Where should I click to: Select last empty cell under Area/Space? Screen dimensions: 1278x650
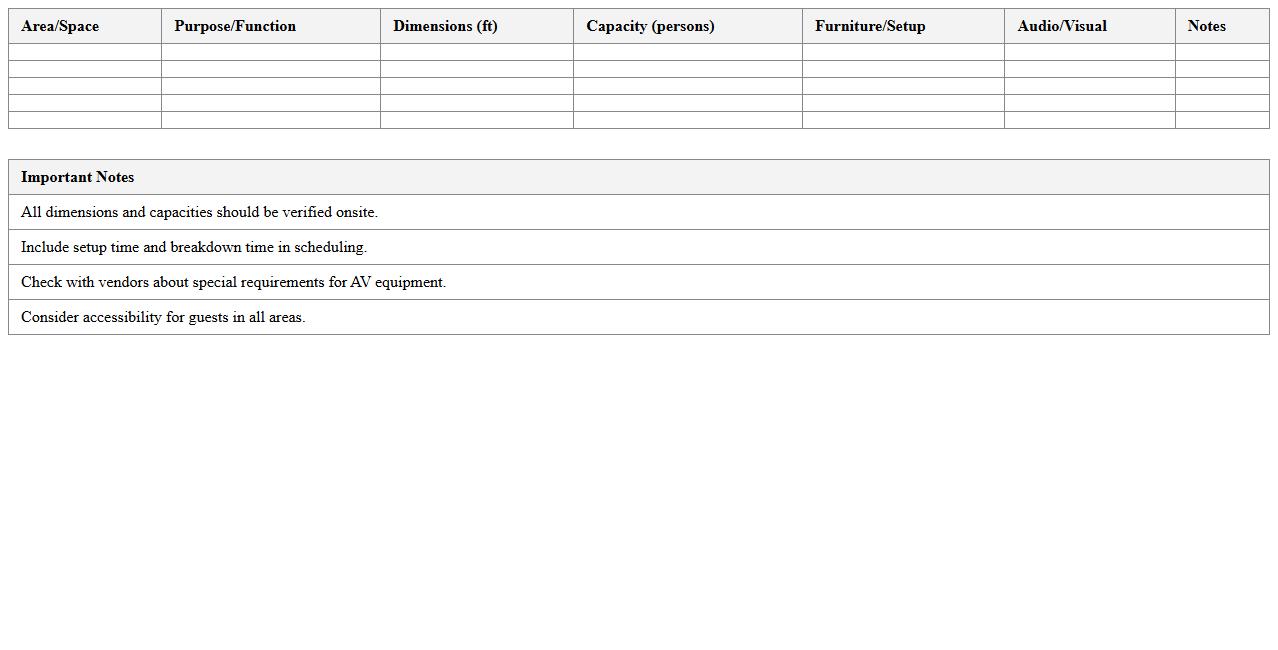click(85, 120)
